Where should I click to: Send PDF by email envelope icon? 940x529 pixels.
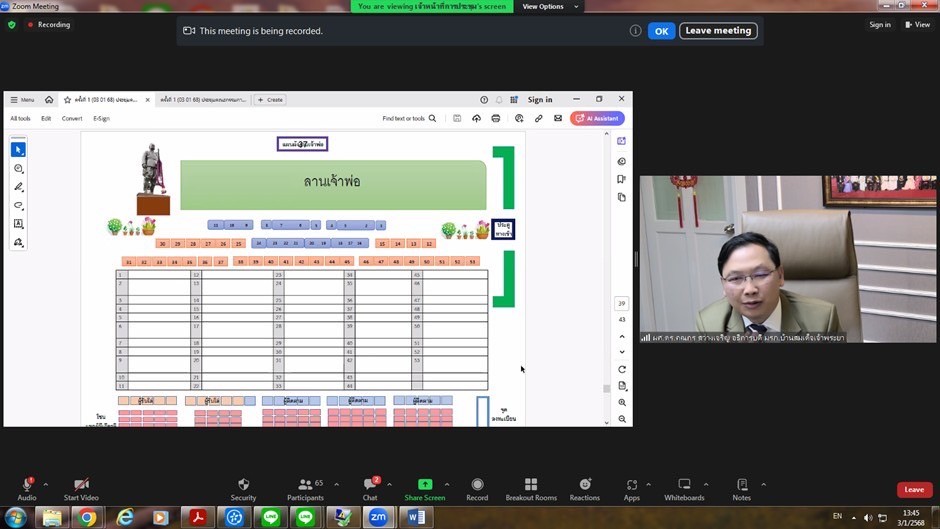558,118
